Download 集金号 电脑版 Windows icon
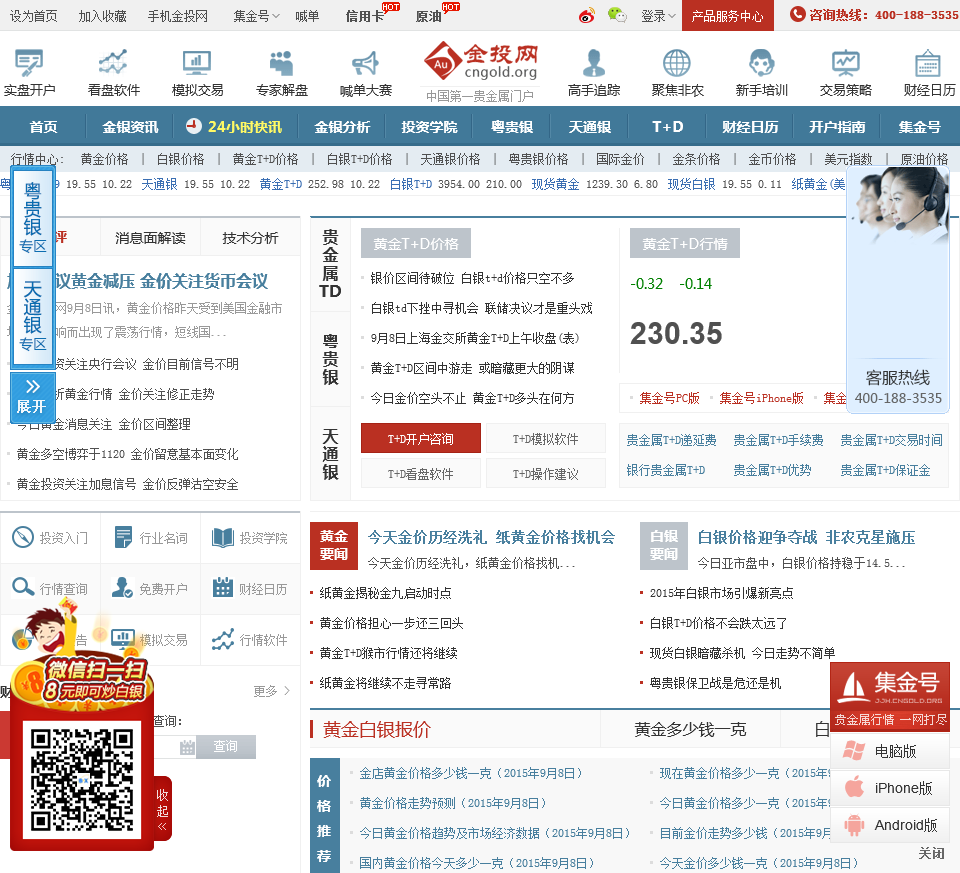Screen dimensions: 960x873 pos(854,751)
